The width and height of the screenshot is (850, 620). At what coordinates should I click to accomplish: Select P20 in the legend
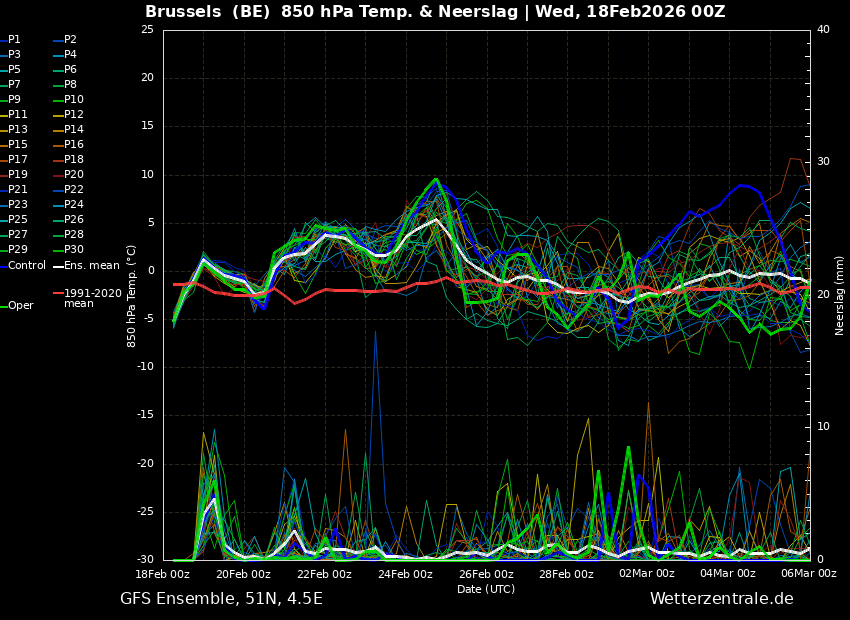click(x=74, y=175)
